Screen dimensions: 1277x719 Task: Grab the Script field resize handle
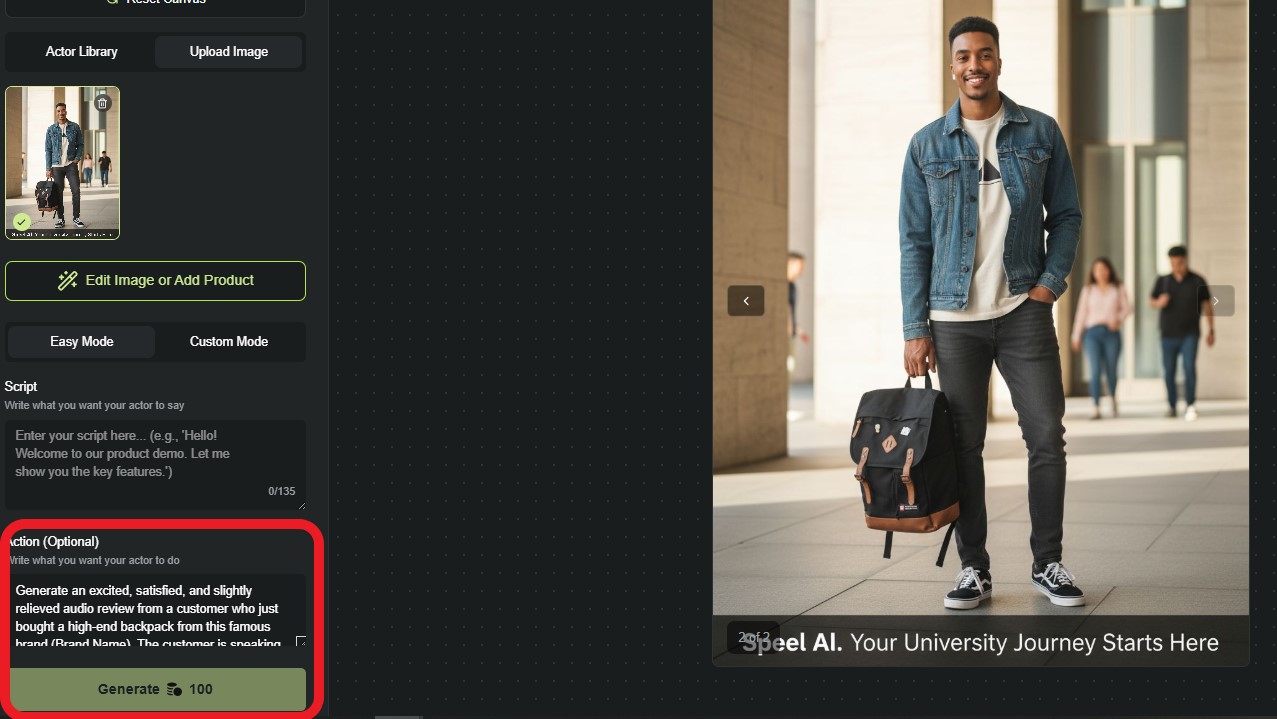[x=300, y=505]
